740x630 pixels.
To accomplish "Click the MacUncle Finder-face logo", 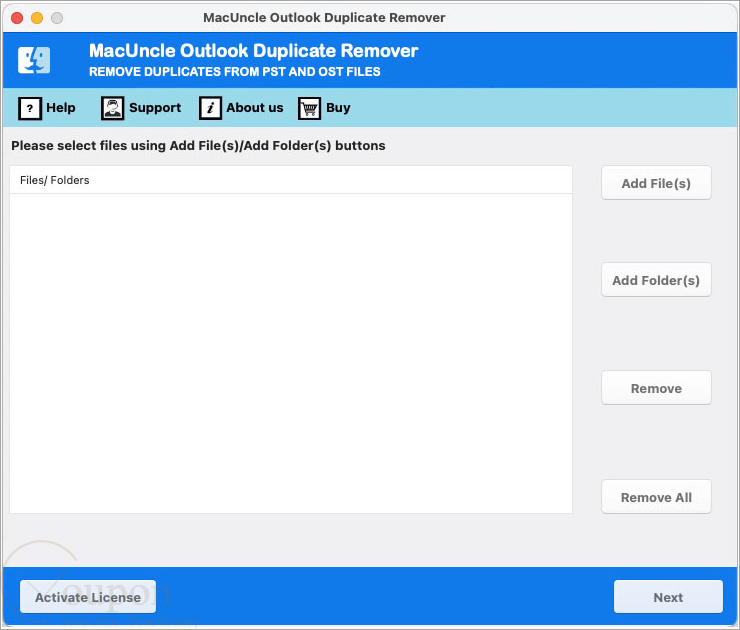I will [x=34, y=60].
